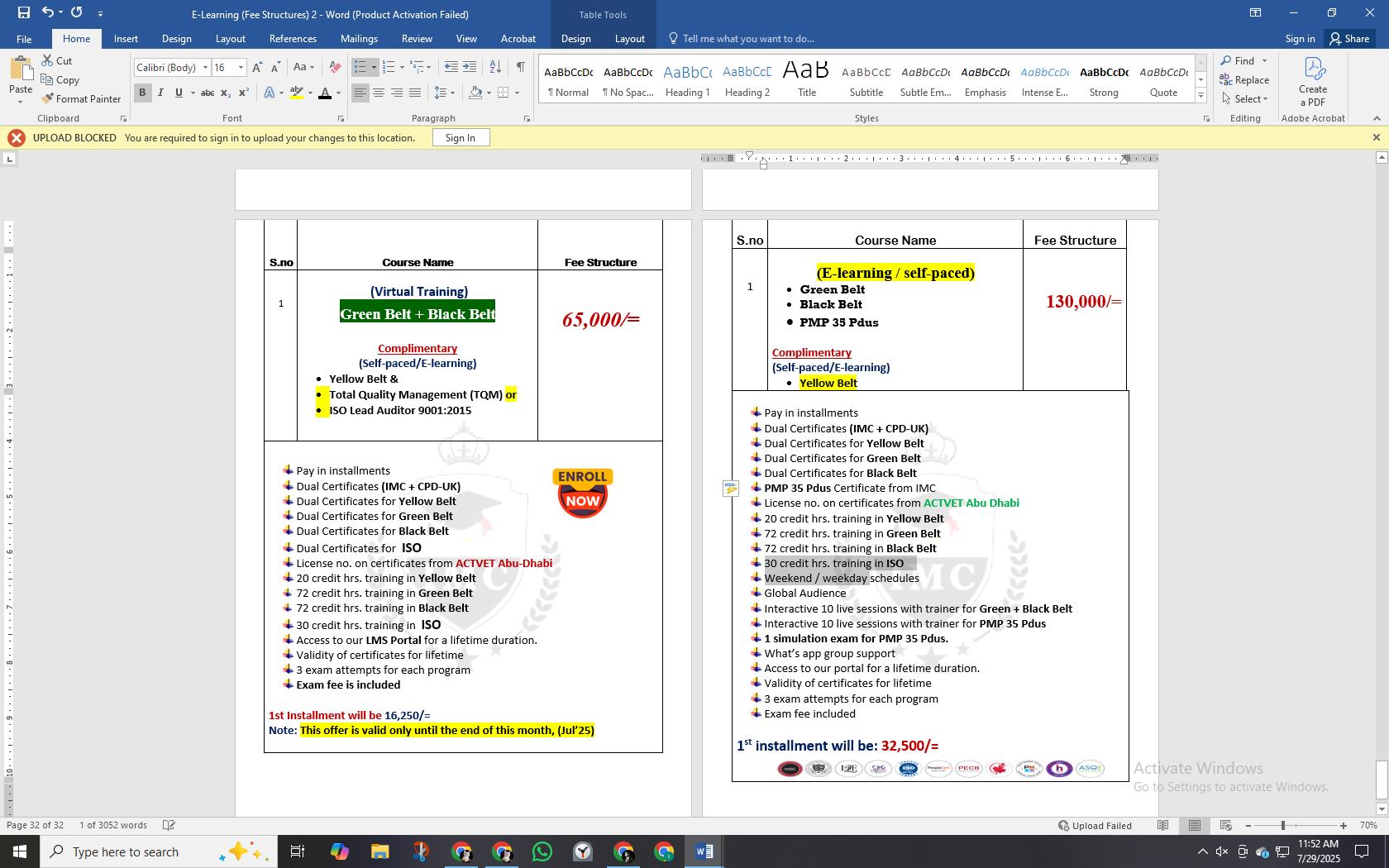This screenshot has height=868, width=1389.
Task: Open Replace dialog from Editing group
Action: 1244,79
